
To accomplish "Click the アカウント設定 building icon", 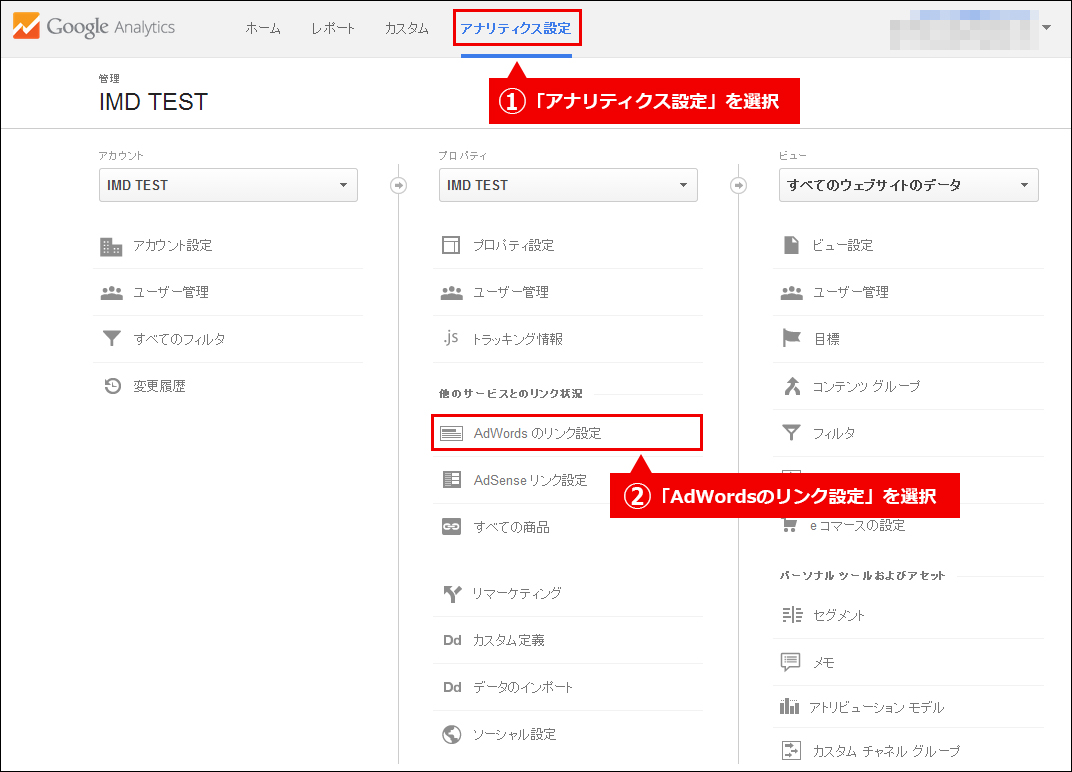I will pos(111,246).
